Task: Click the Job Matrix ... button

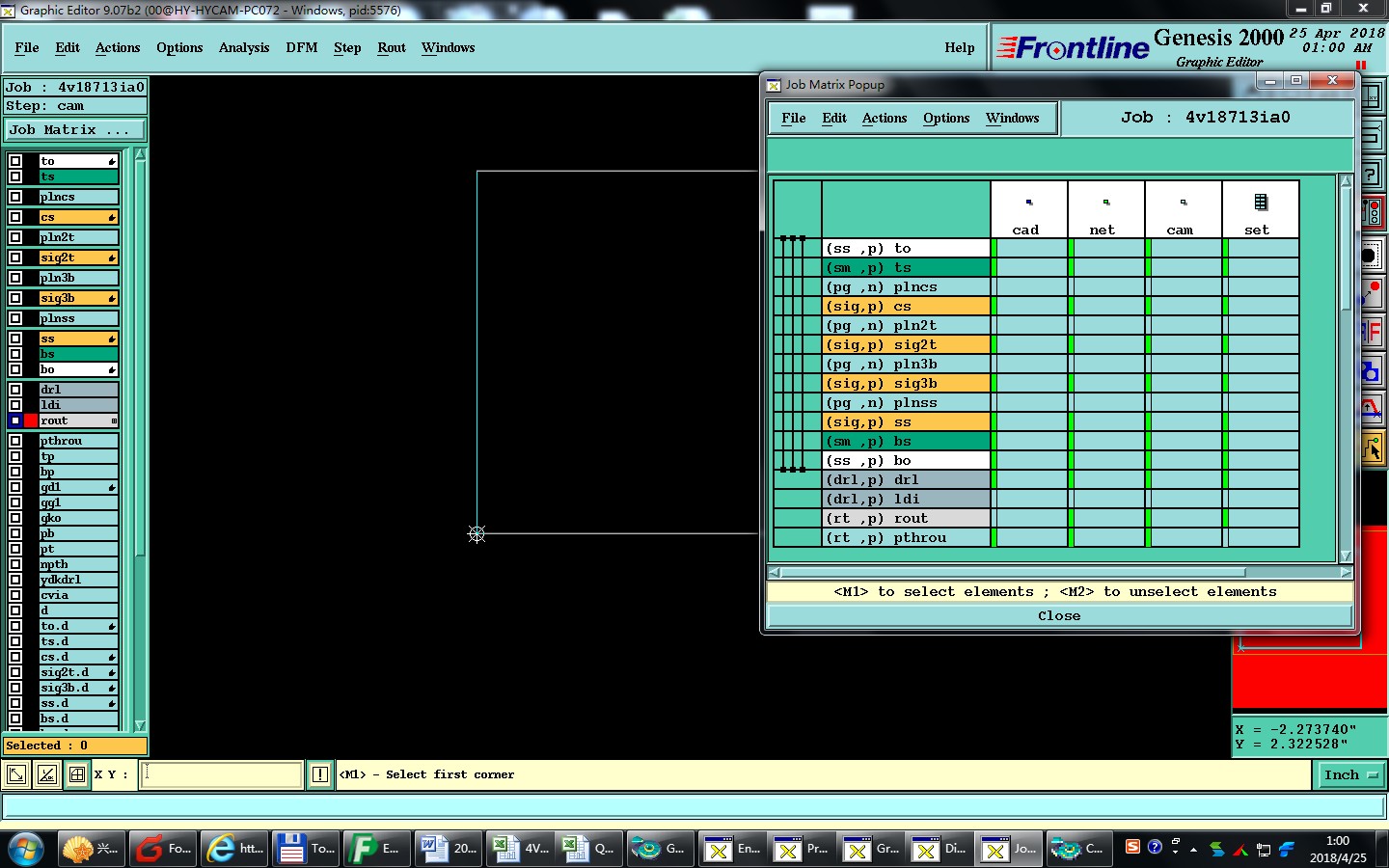Action: [x=75, y=129]
